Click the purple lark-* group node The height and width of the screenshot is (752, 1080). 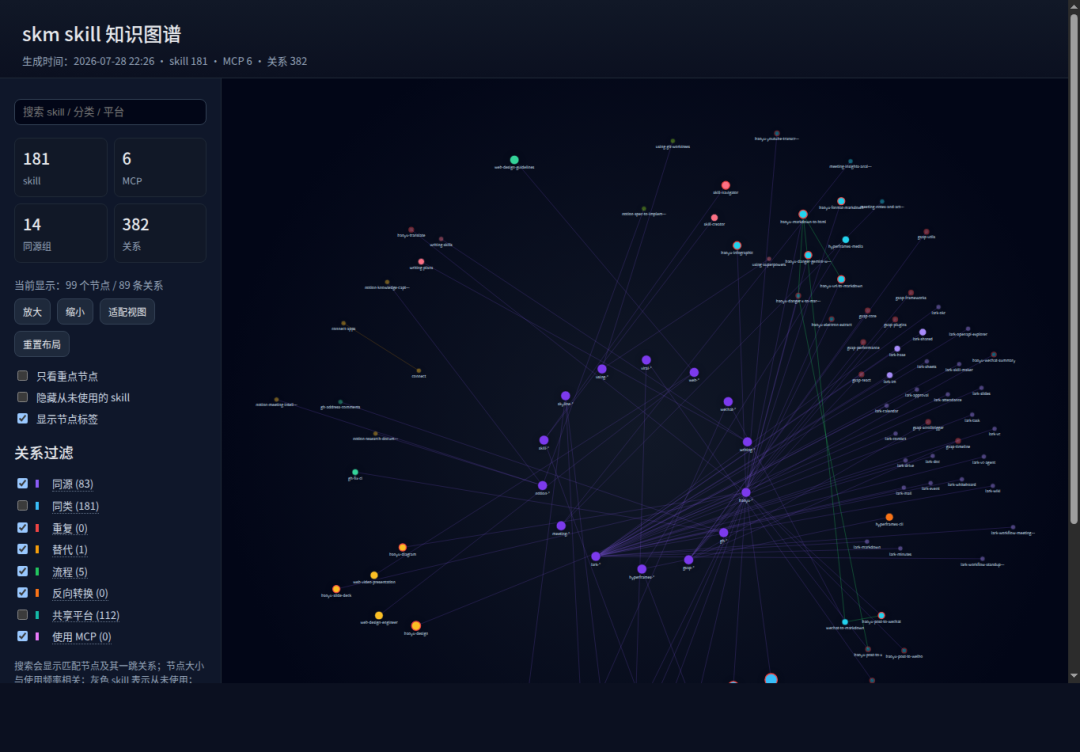click(596, 556)
